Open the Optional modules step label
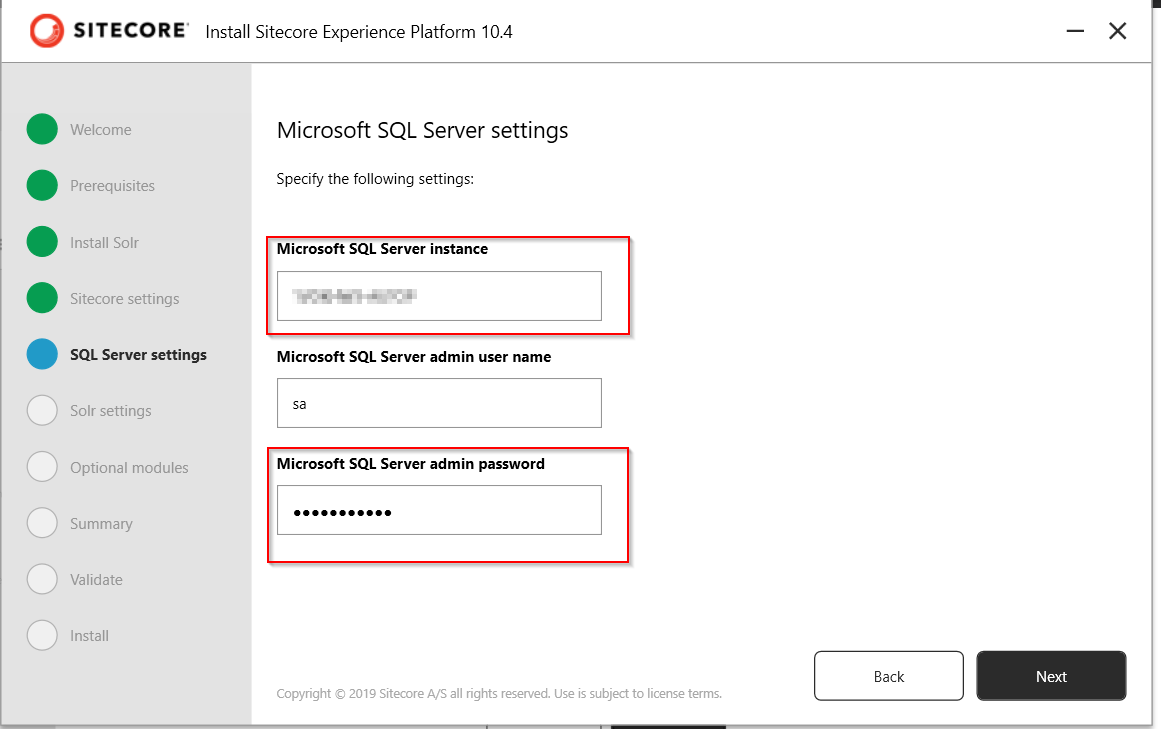1161x729 pixels. 129,468
